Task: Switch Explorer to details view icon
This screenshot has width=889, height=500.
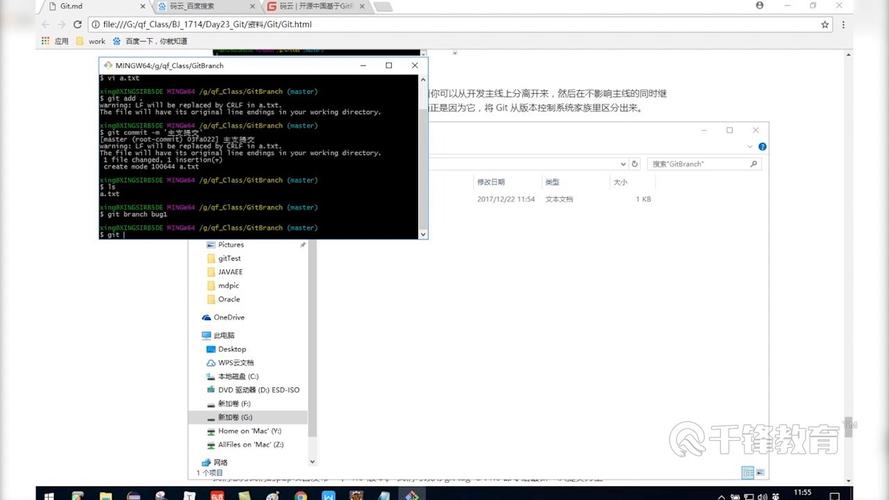Action: [748, 472]
